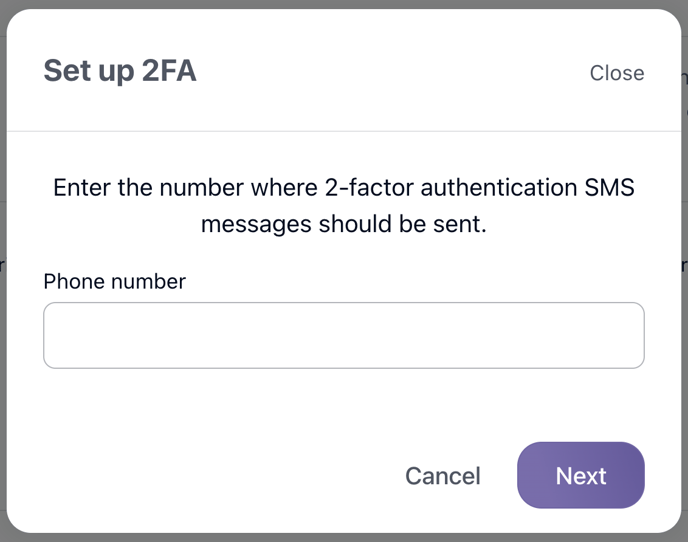Screen dimensions: 688x542
Task: Hit Next to submit the phone number
Action: (x=580, y=475)
